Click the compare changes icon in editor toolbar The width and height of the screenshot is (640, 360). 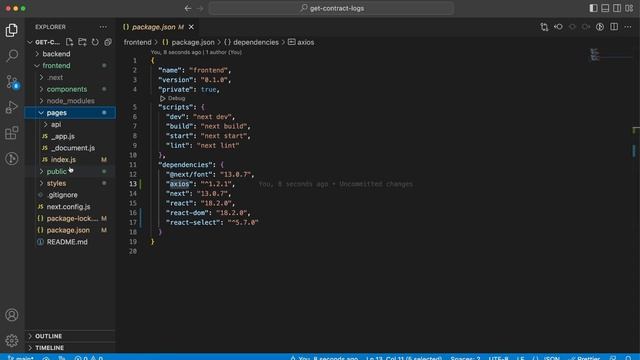[544, 27]
